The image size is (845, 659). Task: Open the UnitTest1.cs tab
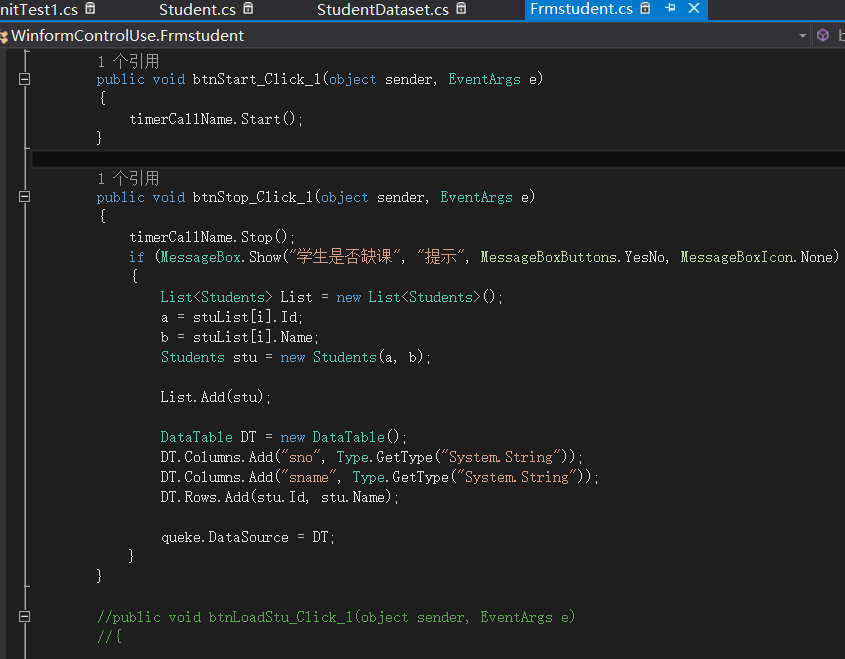[39, 10]
